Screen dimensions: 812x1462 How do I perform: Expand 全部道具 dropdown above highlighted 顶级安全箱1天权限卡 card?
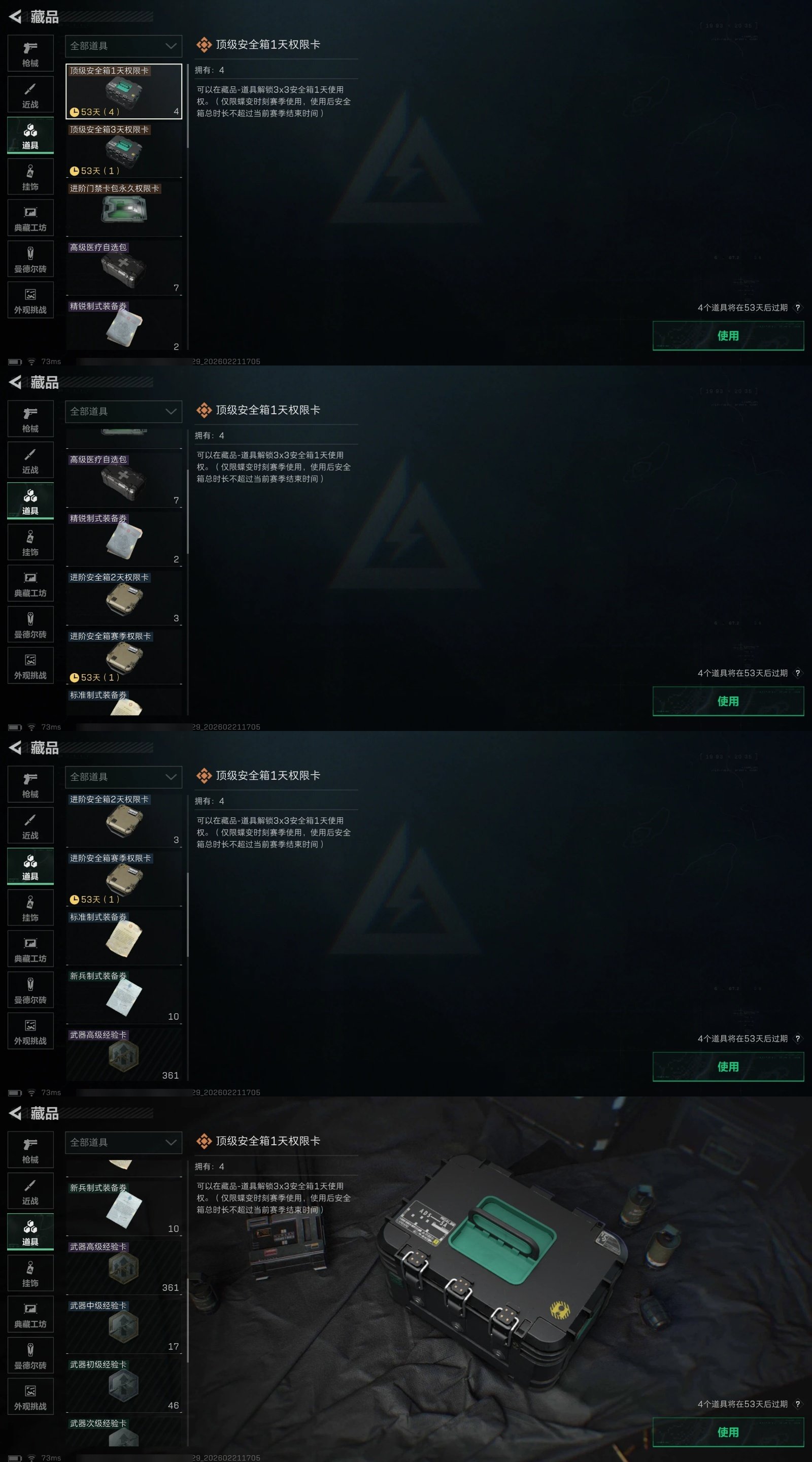click(124, 46)
